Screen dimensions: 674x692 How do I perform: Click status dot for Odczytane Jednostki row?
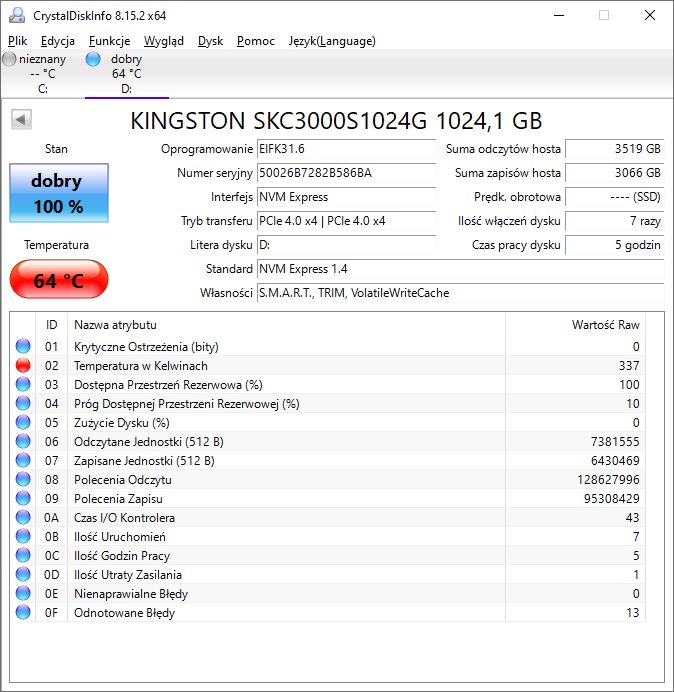(23, 441)
